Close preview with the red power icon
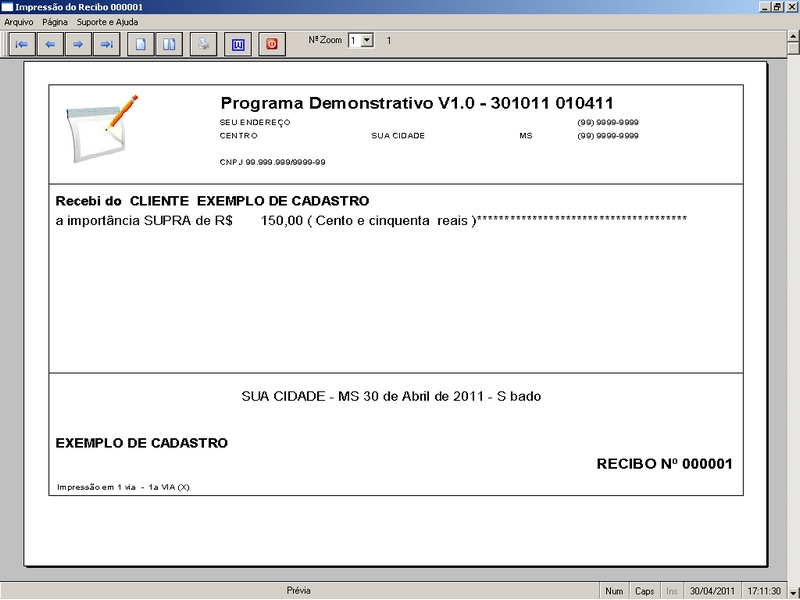 (272, 44)
